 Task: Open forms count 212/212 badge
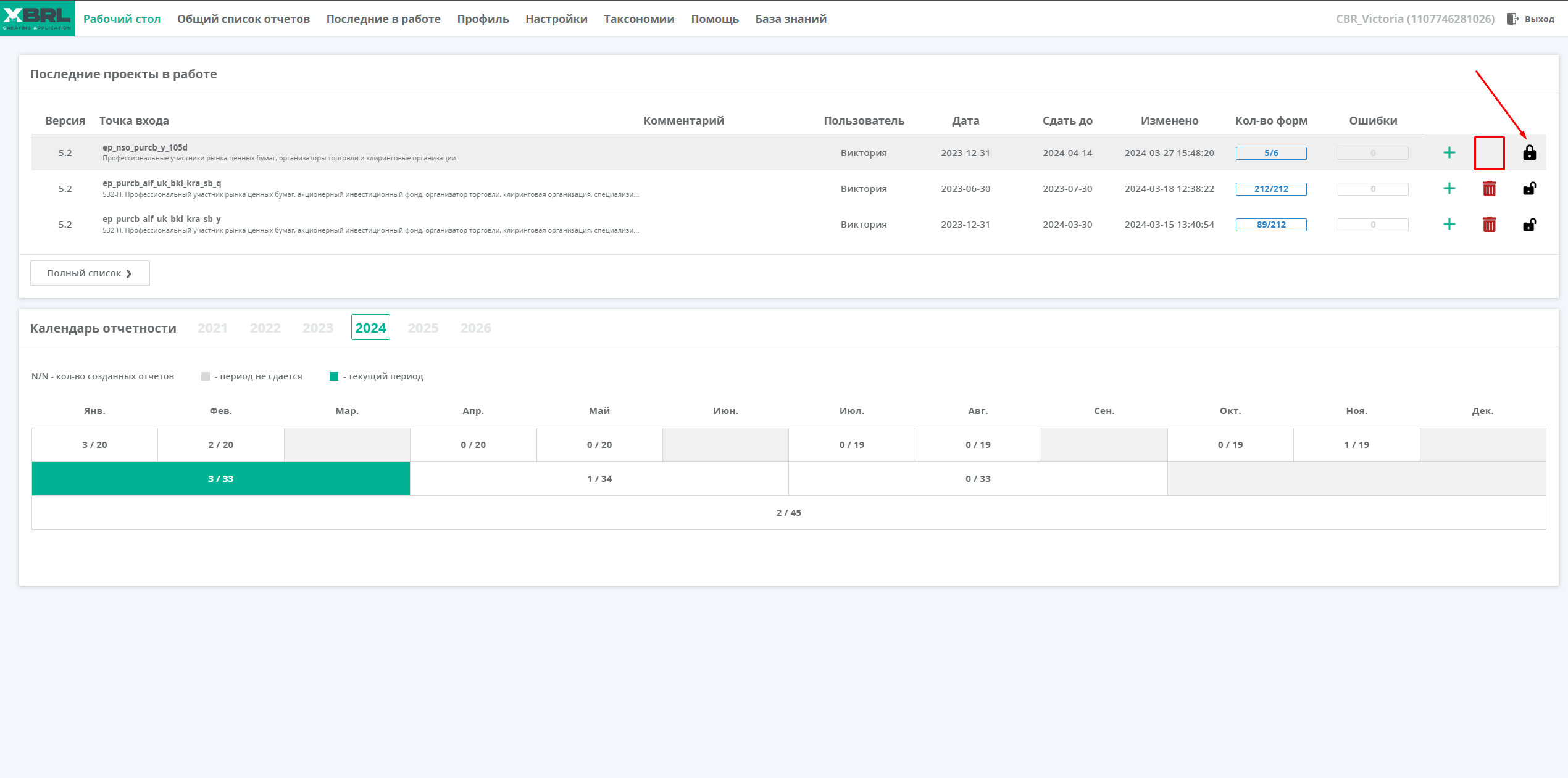tap(1271, 189)
